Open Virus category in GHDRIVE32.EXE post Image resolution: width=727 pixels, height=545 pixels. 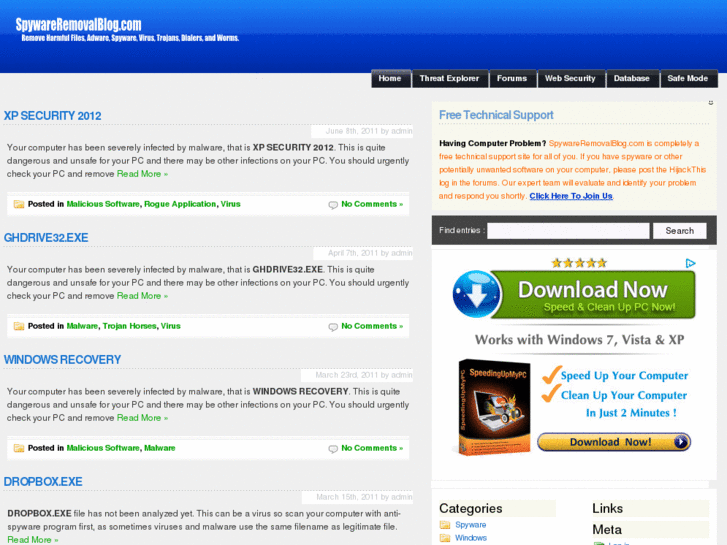171,326
